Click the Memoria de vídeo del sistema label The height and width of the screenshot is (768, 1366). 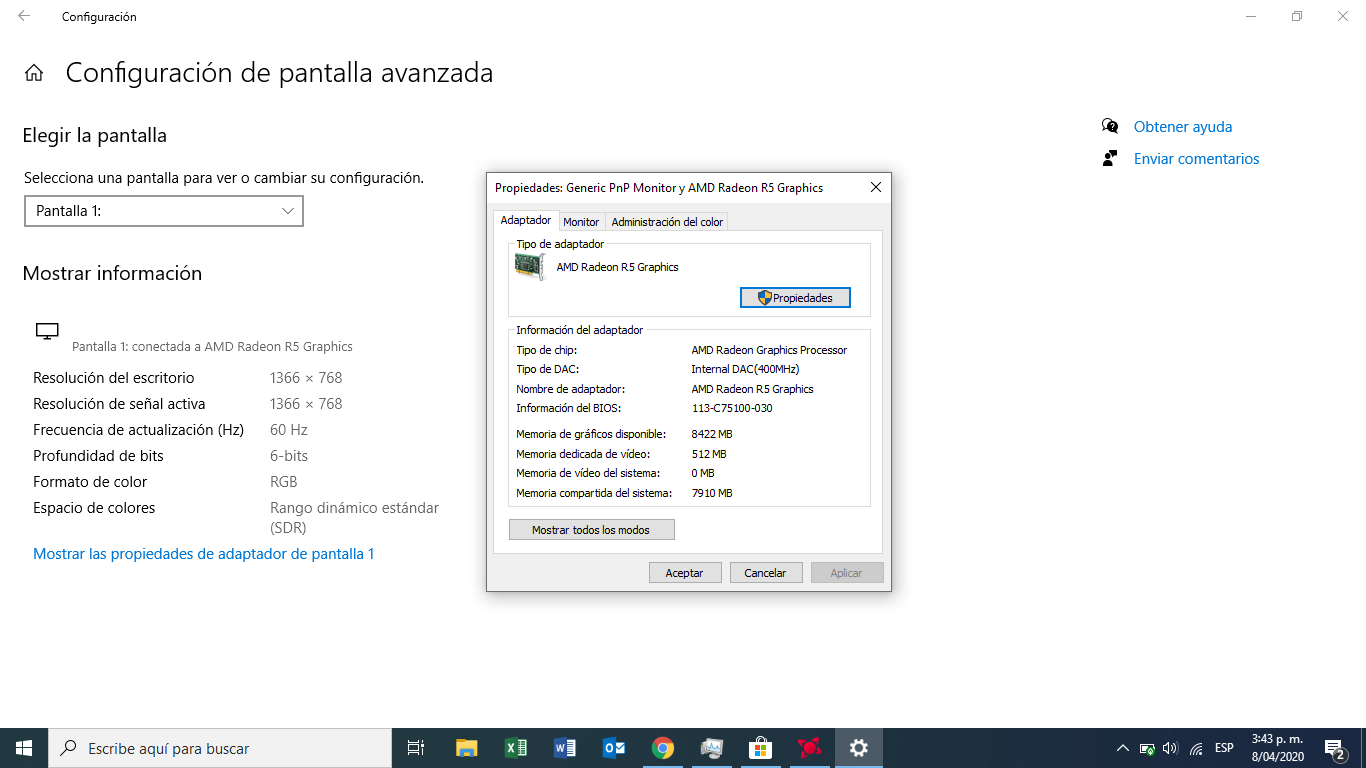tap(588, 473)
